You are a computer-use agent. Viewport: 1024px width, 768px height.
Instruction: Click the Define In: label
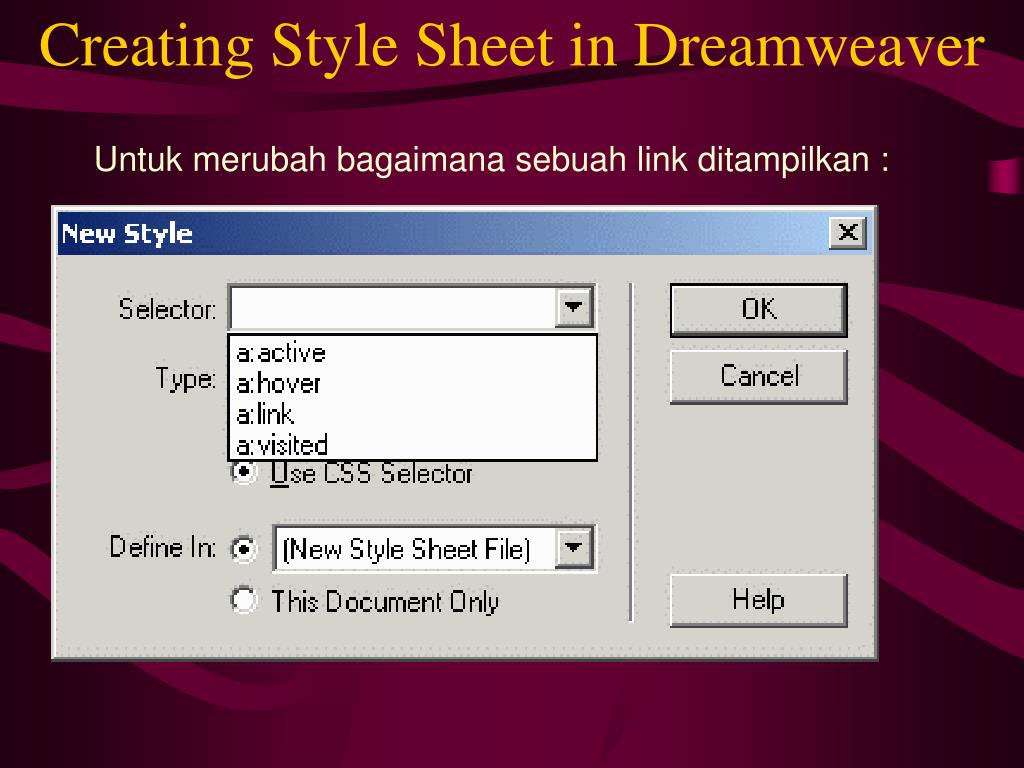(163, 547)
